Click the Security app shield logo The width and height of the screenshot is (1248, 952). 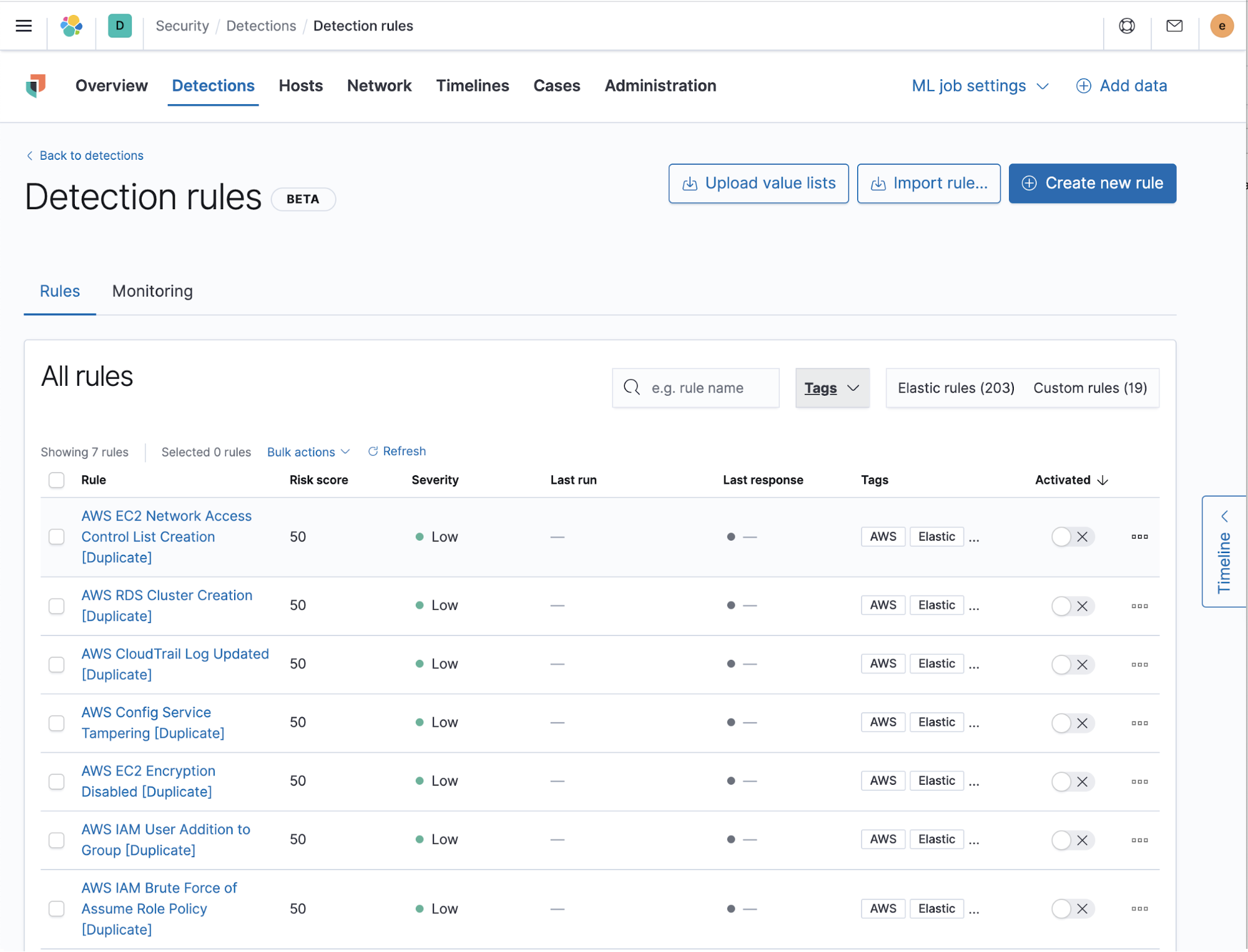point(36,86)
